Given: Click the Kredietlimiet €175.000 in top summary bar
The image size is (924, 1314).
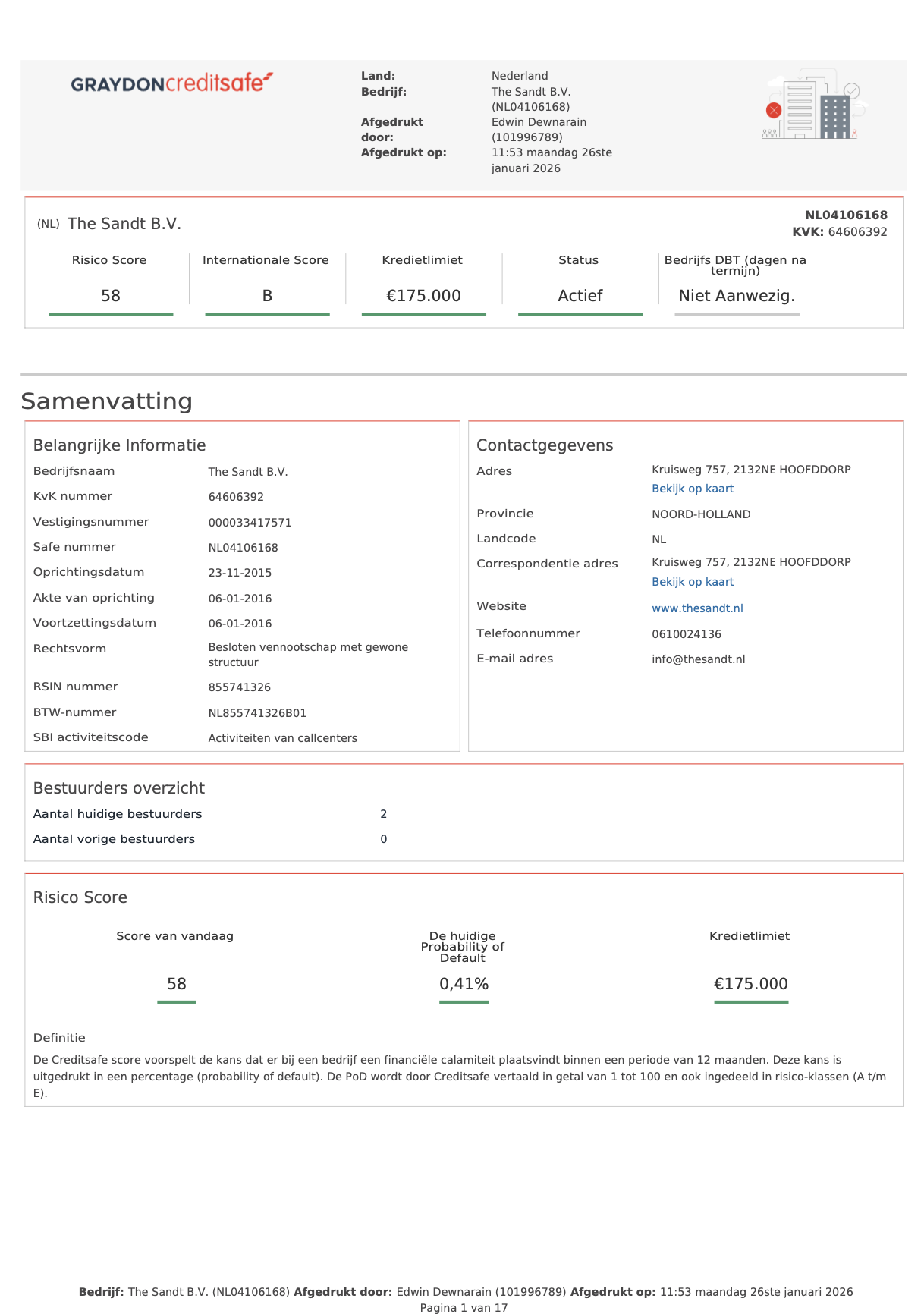Looking at the screenshot, I should (423, 296).
